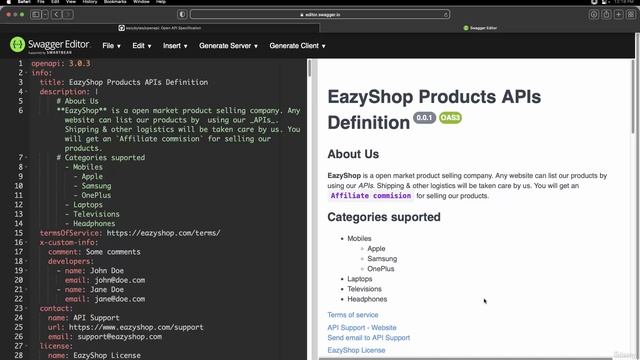The width and height of the screenshot is (640, 360).
Task: Click the OAS3 badge
Action: [x=450, y=118]
